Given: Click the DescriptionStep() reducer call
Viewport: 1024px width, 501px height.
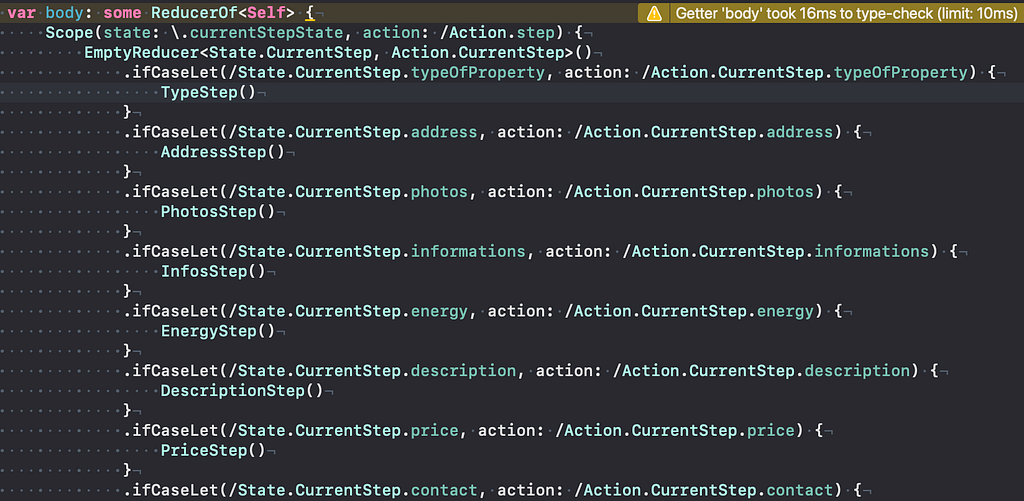Looking at the screenshot, I should 242,391.
